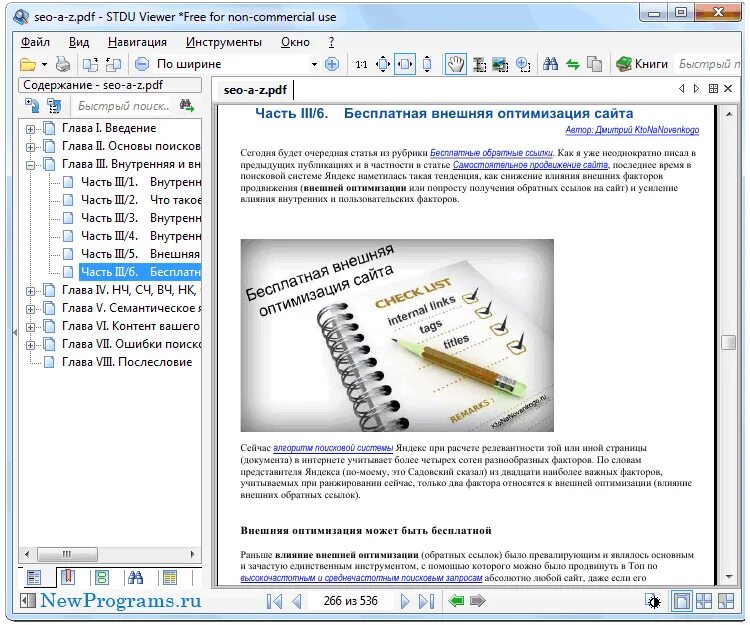The width and height of the screenshot is (750, 625).
Task: Open the Окно menu
Action: click(x=295, y=42)
